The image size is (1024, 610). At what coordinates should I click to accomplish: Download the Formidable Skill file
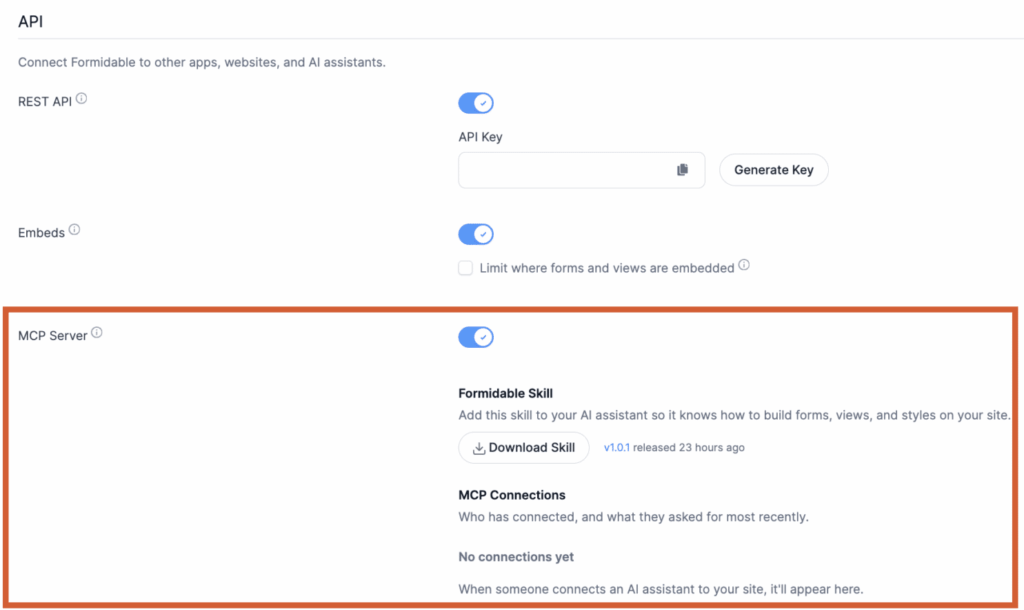pyautogui.click(x=524, y=448)
